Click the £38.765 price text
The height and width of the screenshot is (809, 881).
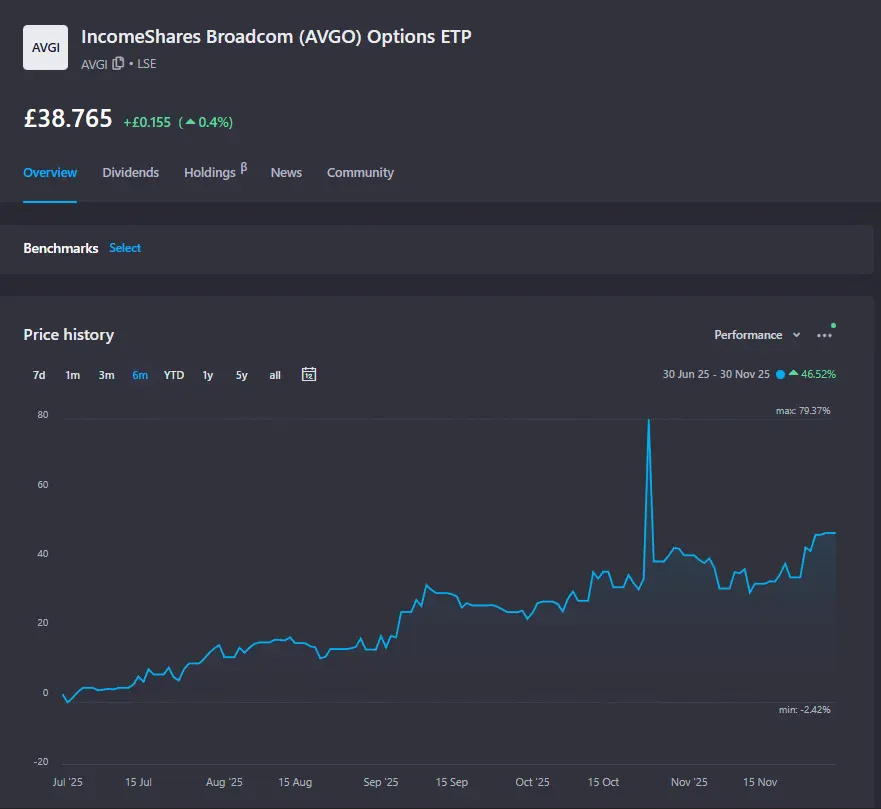pyautogui.click(x=68, y=119)
